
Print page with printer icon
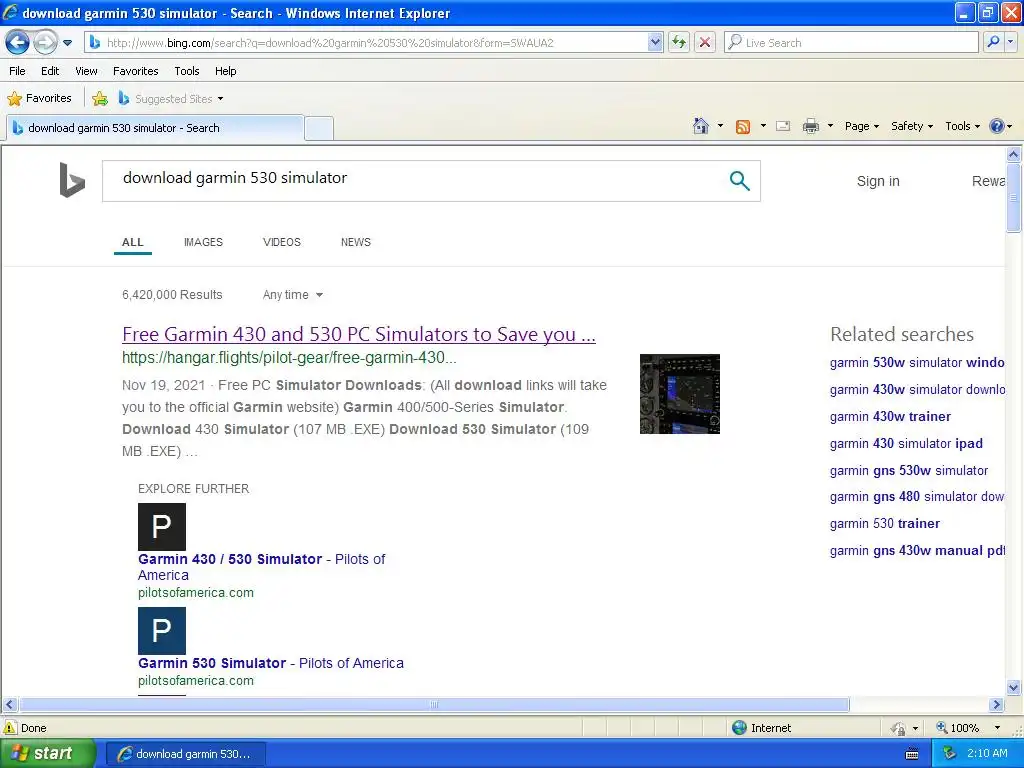(x=810, y=126)
